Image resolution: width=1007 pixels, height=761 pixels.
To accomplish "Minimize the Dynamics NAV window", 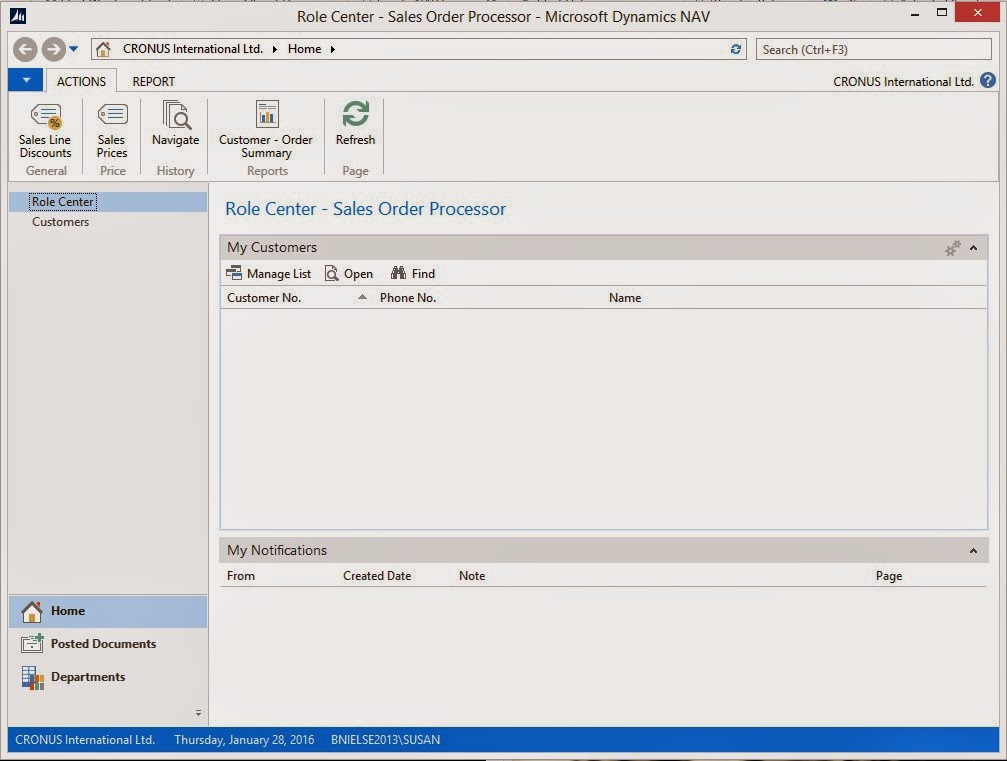I will pyautogui.click(x=915, y=13).
